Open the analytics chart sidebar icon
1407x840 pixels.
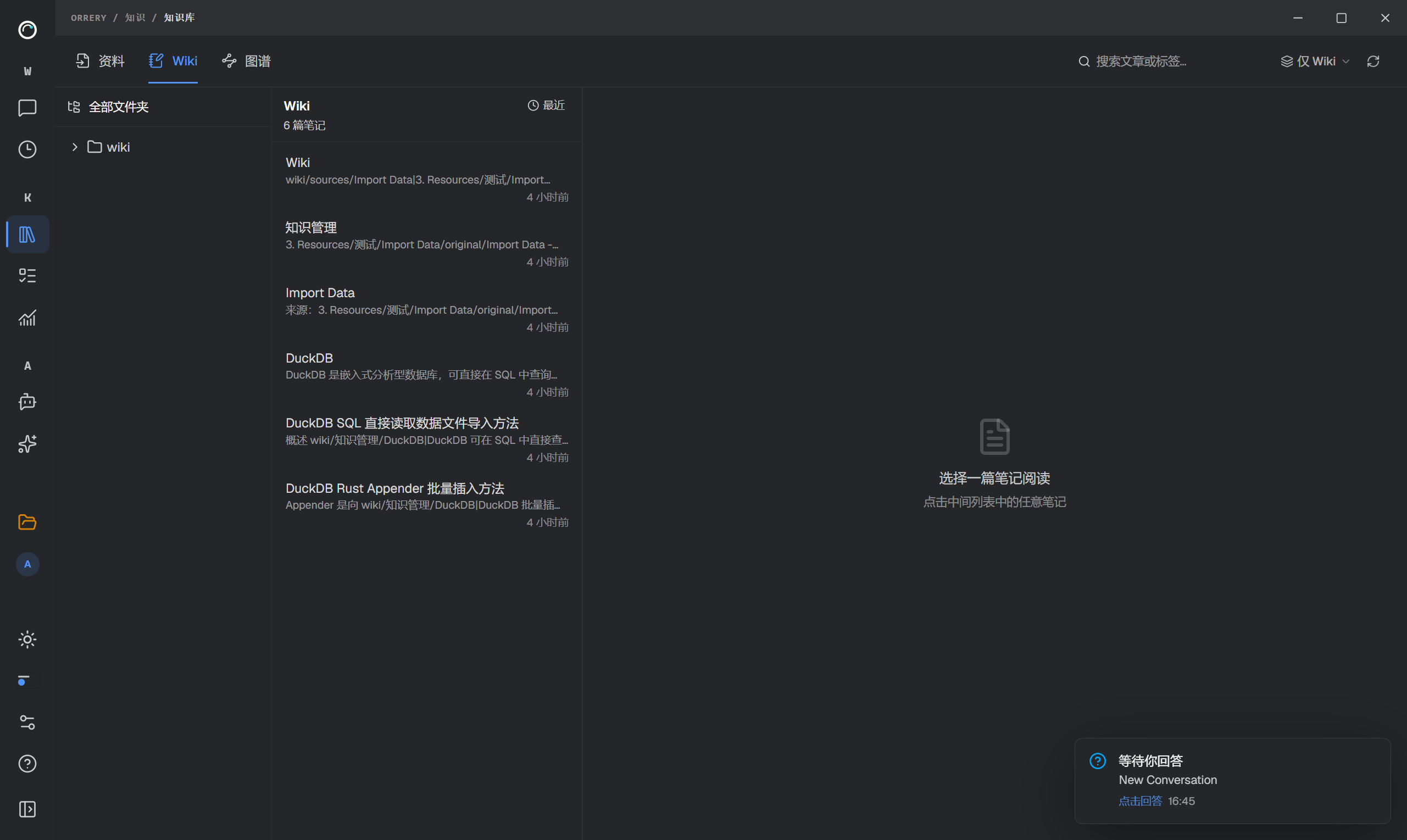[x=27, y=318]
